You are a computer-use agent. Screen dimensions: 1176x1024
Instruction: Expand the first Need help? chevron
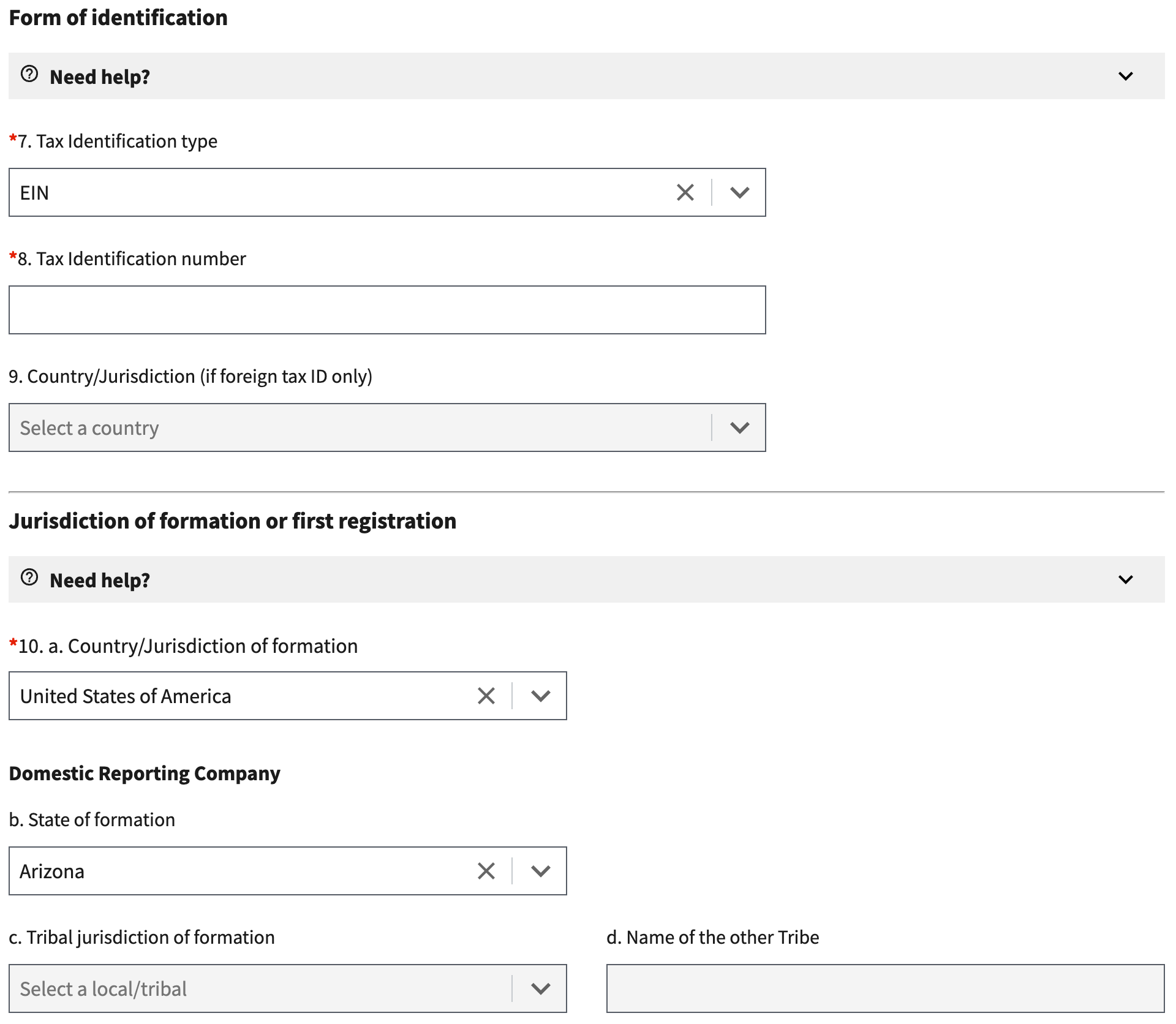[x=1125, y=77]
